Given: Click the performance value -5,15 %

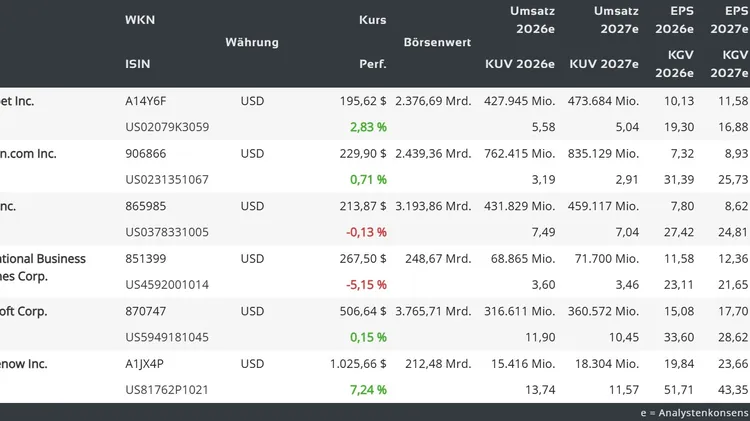Looking at the screenshot, I should pos(366,285).
